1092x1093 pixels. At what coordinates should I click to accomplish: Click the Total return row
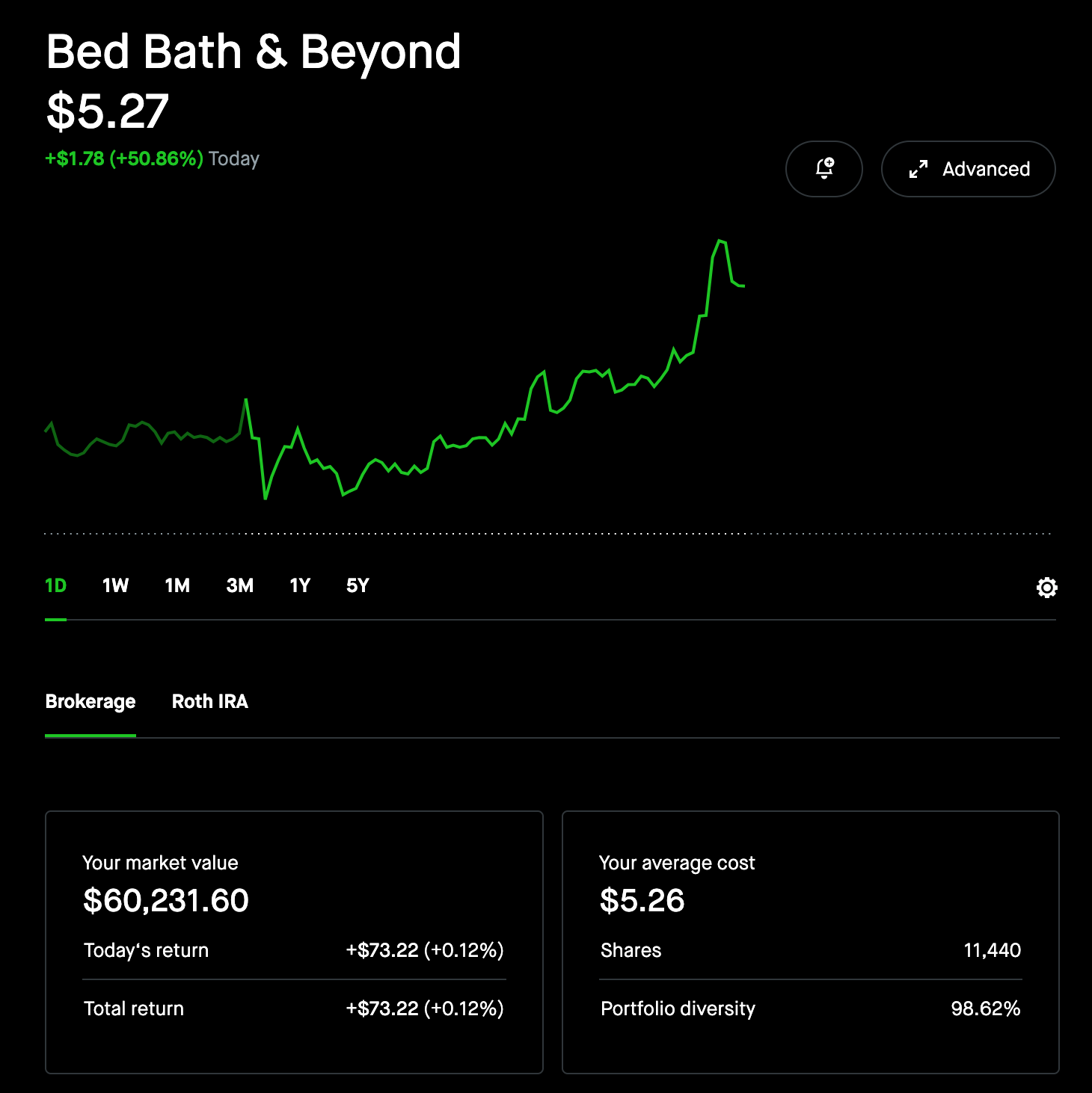pyautogui.click(x=293, y=1009)
